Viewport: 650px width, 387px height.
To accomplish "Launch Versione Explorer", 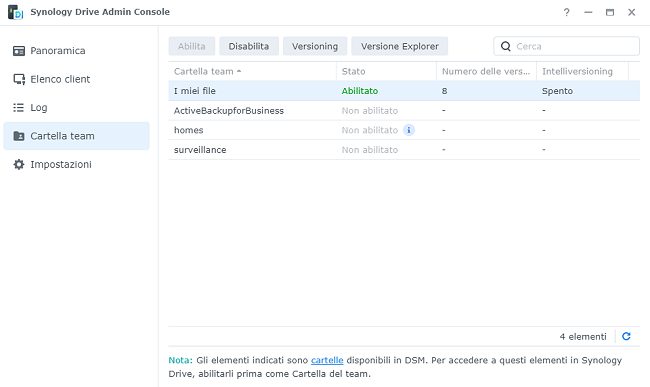I will [x=400, y=46].
